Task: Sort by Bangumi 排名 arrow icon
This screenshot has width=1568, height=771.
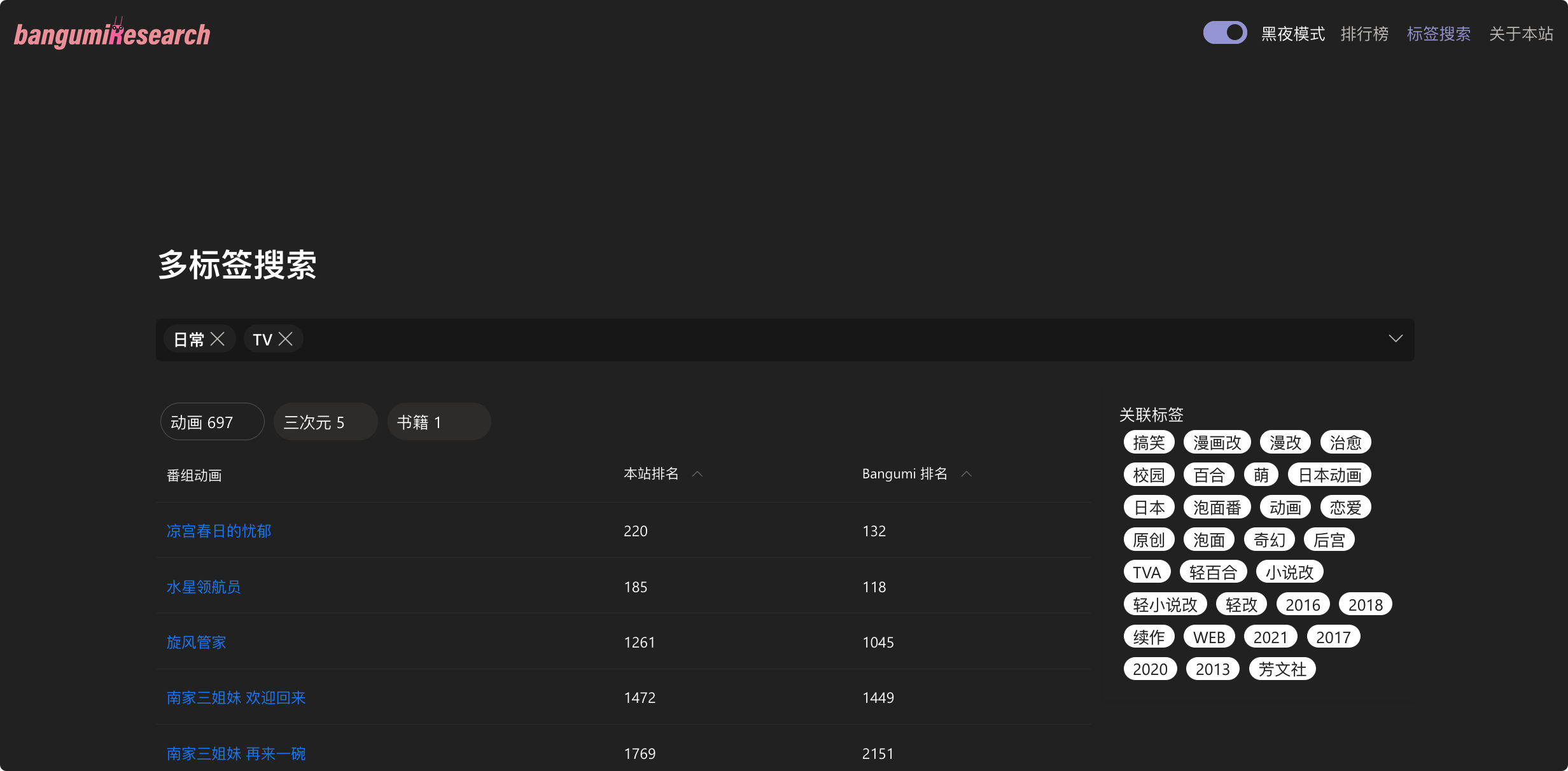Action: click(967, 474)
